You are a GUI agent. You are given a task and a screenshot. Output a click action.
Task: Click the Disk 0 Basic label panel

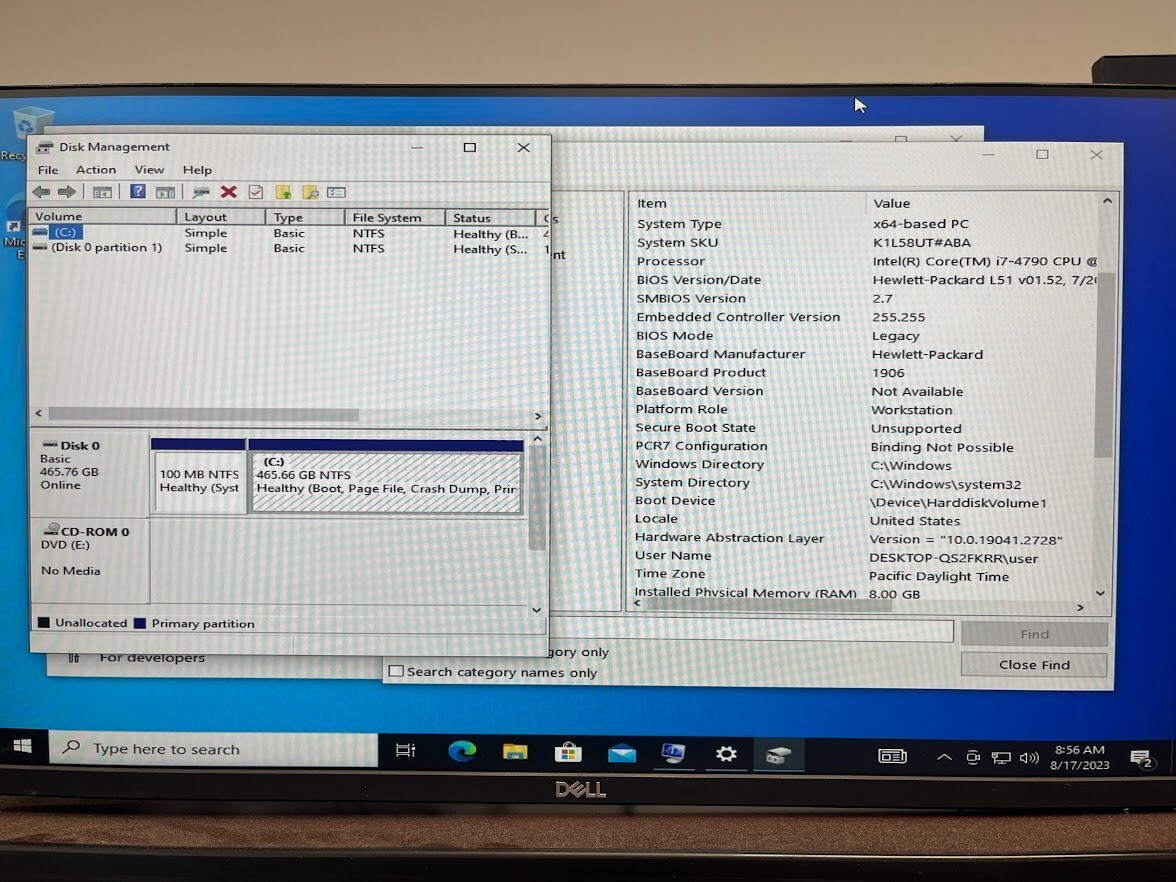click(x=89, y=474)
